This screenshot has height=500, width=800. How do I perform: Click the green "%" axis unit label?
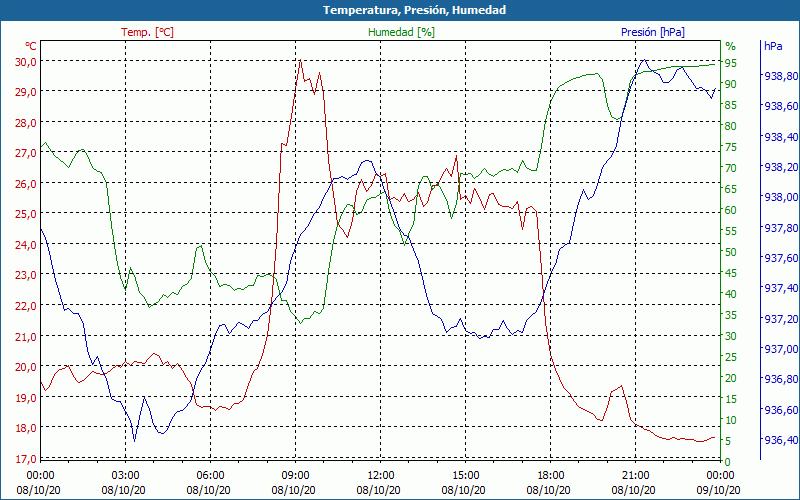pos(731,46)
